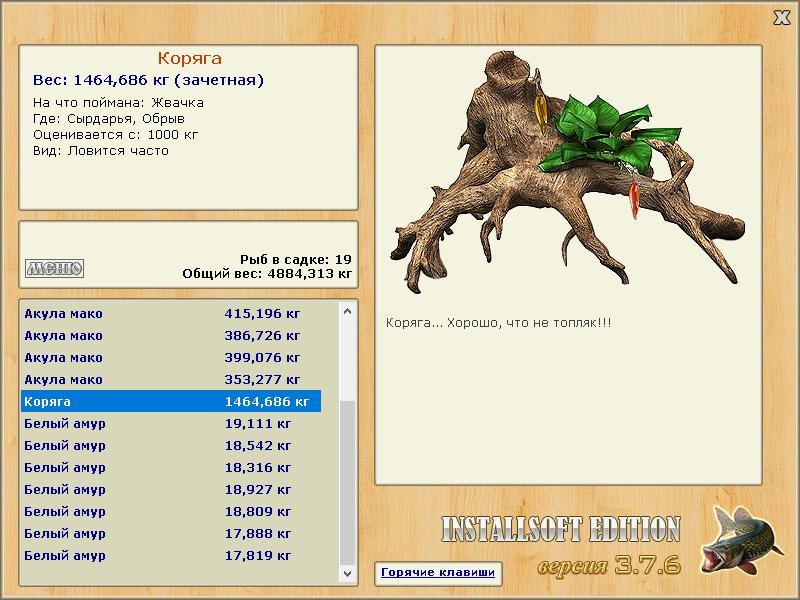
Task: Click the На что поймана: Жвачка line
Action: click(x=118, y=103)
